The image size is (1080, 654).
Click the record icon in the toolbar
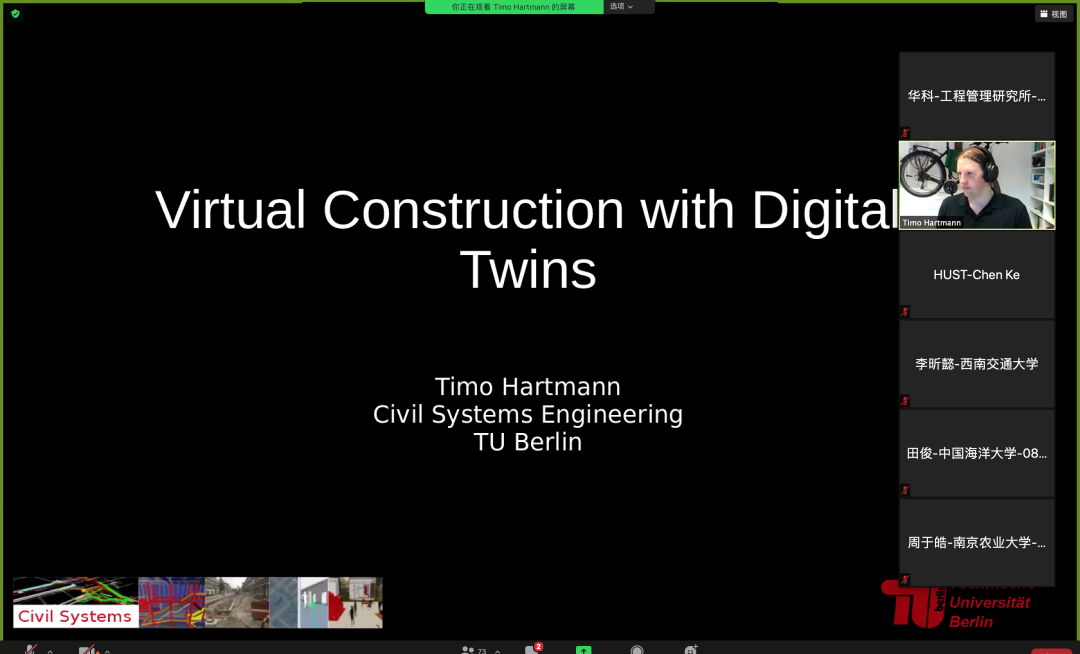coord(637,650)
